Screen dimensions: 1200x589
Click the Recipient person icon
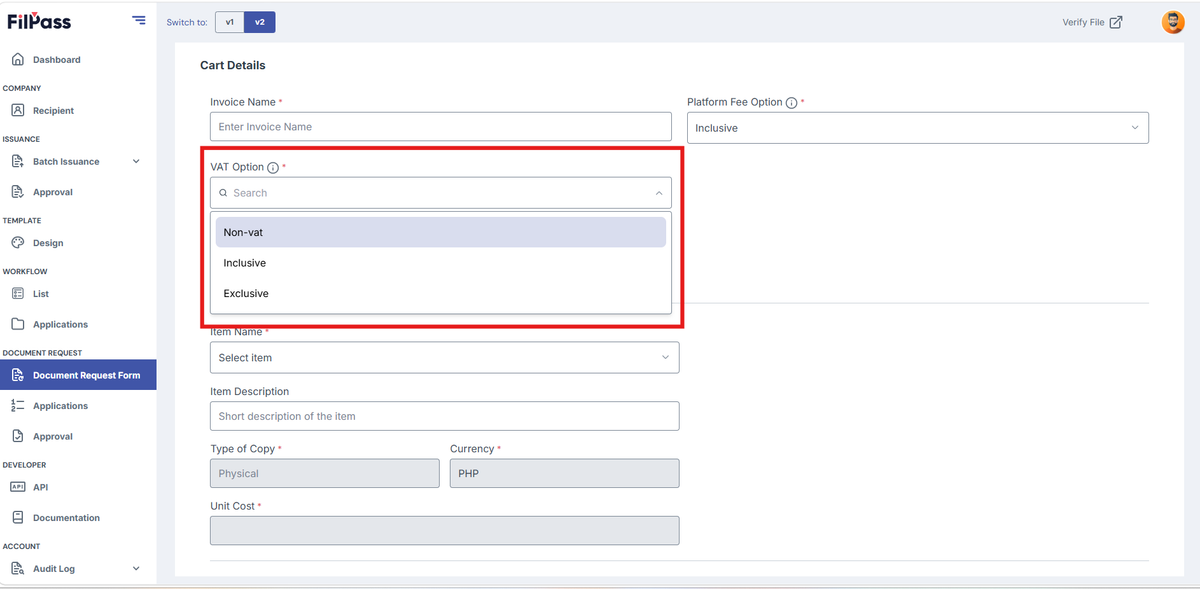(17, 111)
